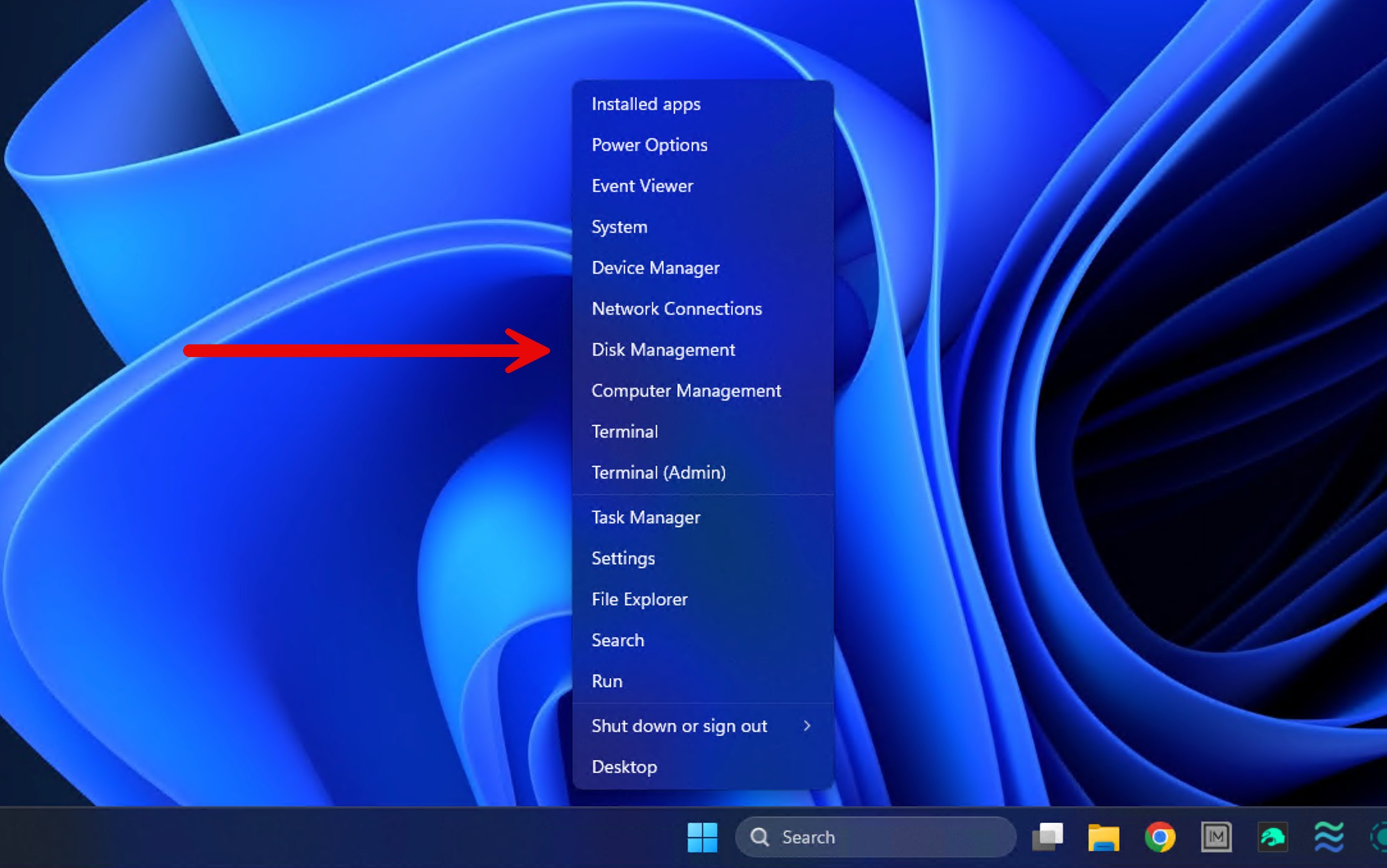The image size is (1387, 868).
Task: Click the magnifier icon in the search box
Action: pos(760,837)
